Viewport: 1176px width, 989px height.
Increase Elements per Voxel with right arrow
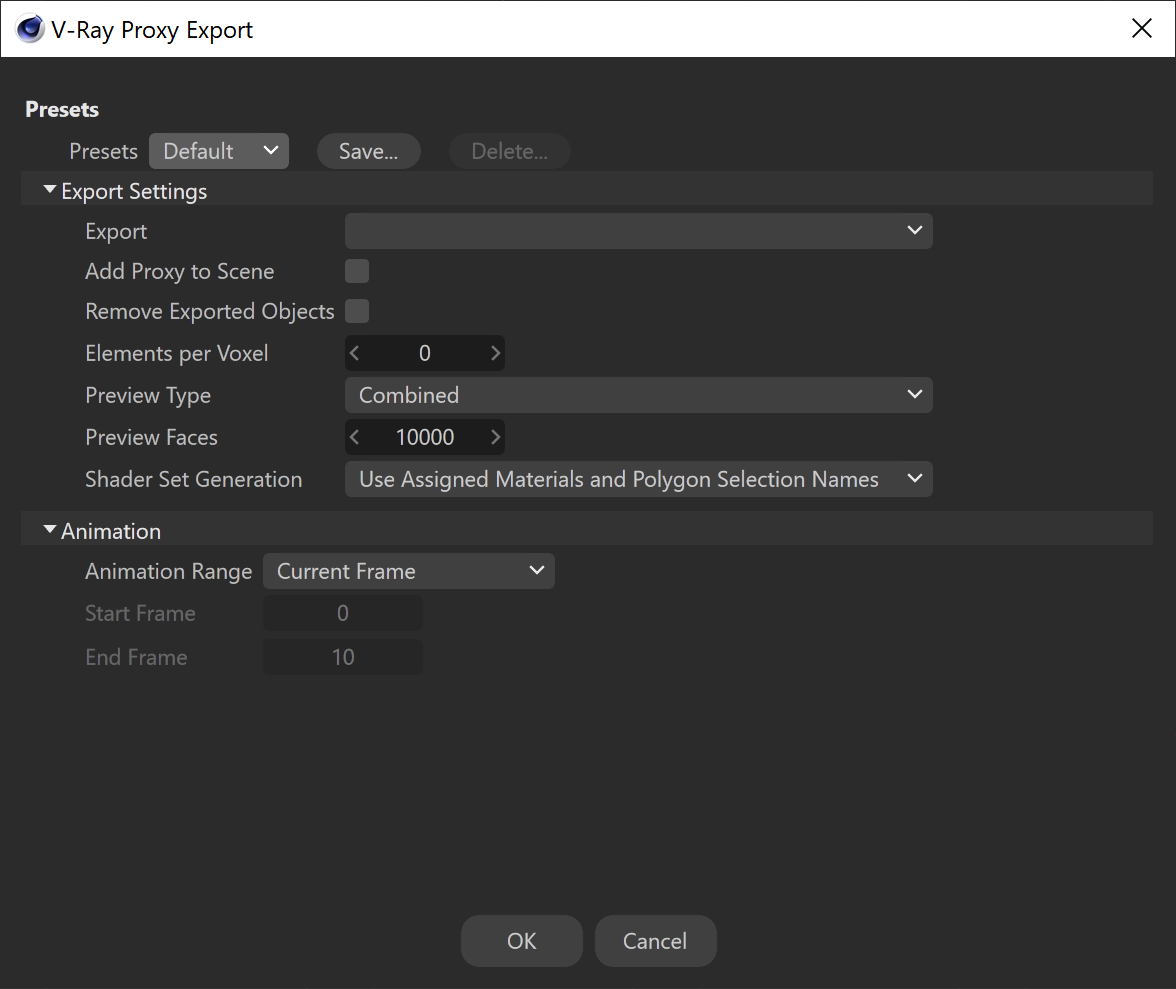pyautogui.click(x=495, y=353)
